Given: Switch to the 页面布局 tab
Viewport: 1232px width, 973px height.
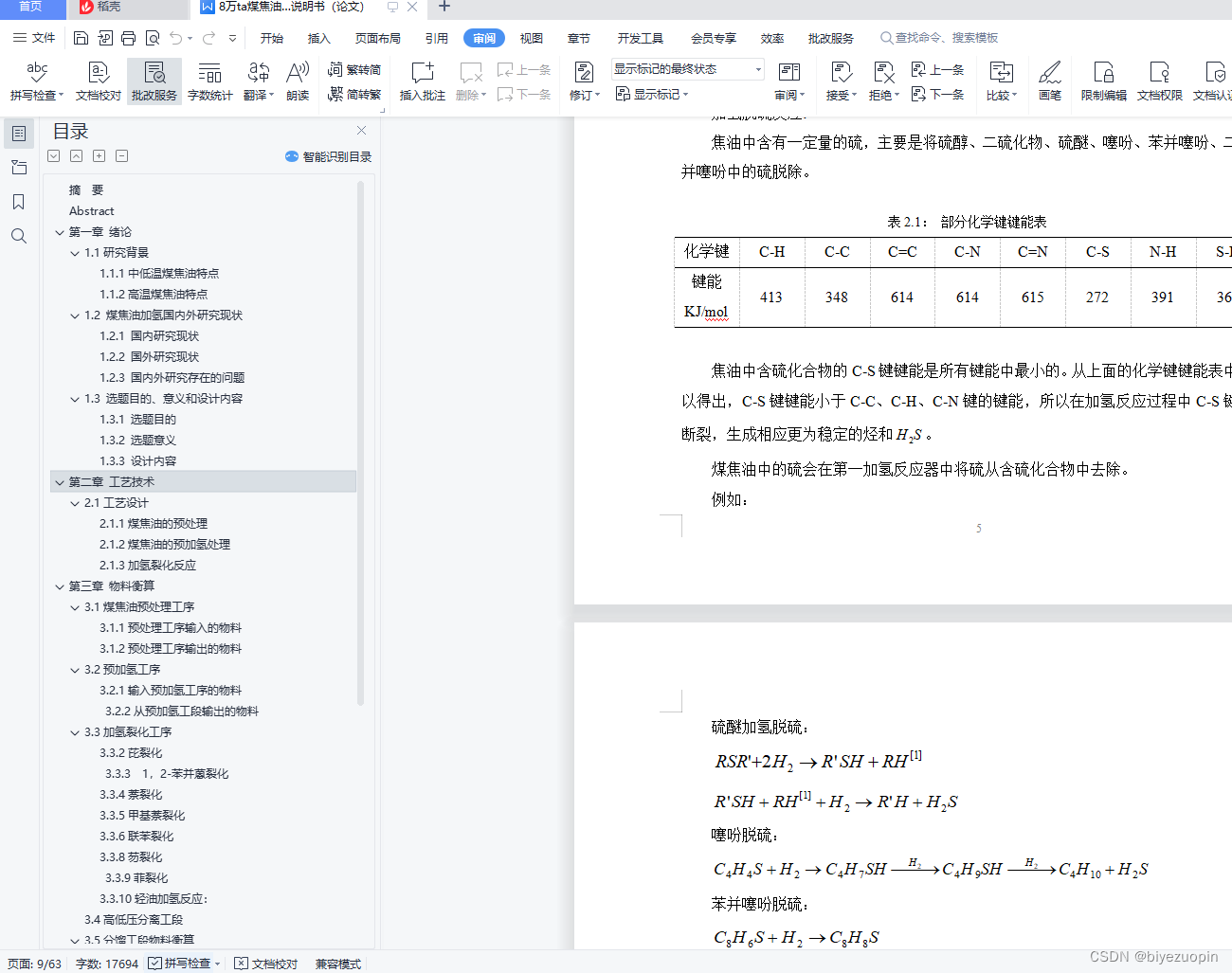Looking at the screenshot, I should pos(378,38).
